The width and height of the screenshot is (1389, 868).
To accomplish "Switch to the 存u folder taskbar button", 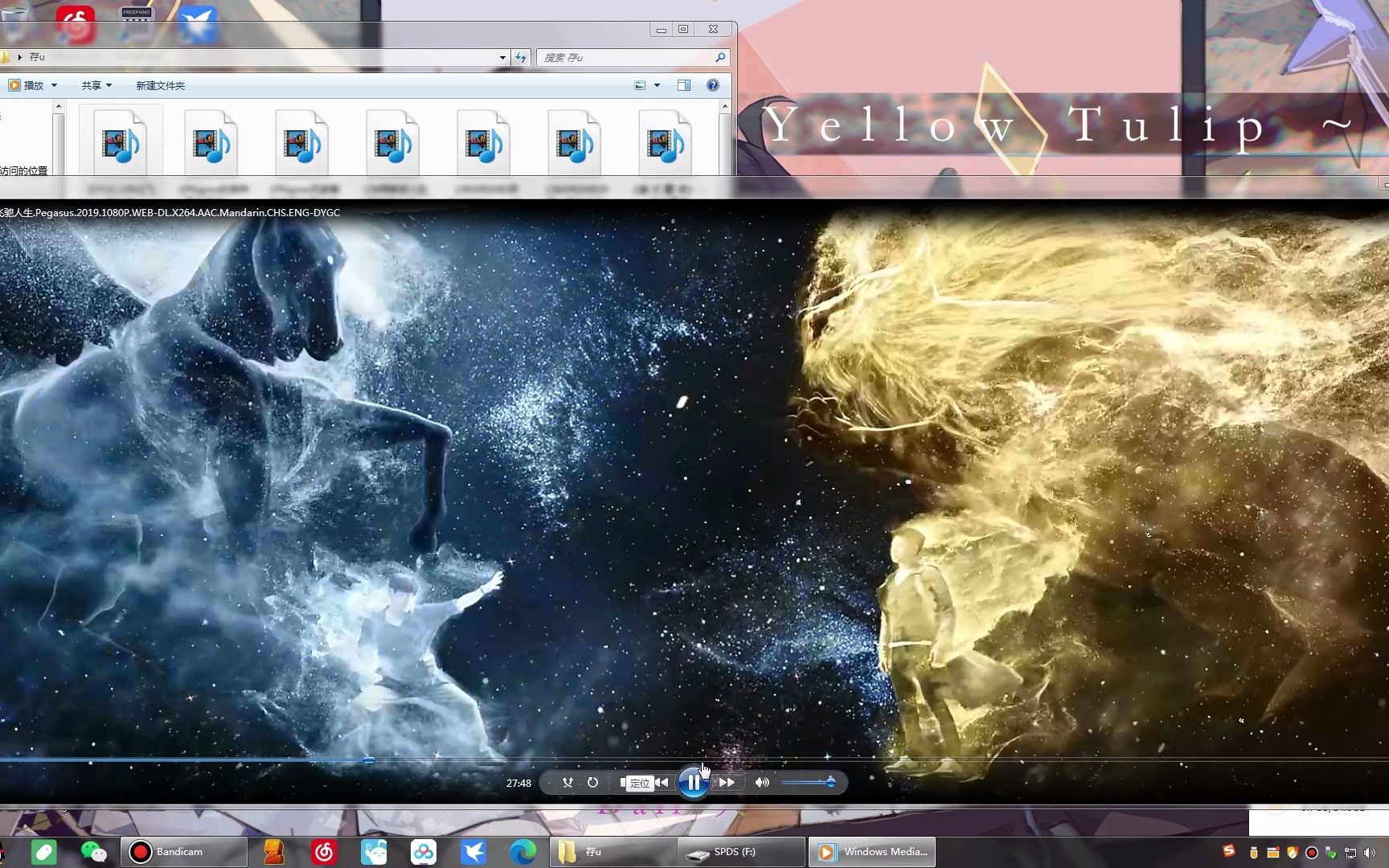I will pyautogui.click(x=613, y=852).
